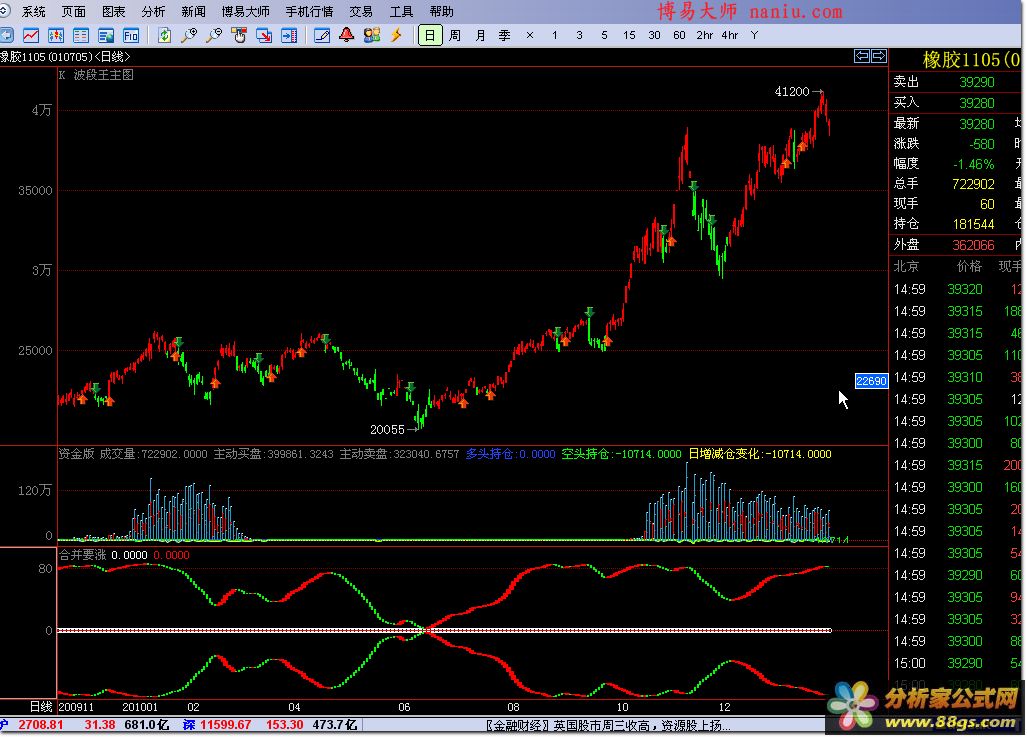The height and width of the screenshot is (737, 1027).
Task: Open the 博易大师 menu
Action: pyautogui.click(x=245, y=11)
